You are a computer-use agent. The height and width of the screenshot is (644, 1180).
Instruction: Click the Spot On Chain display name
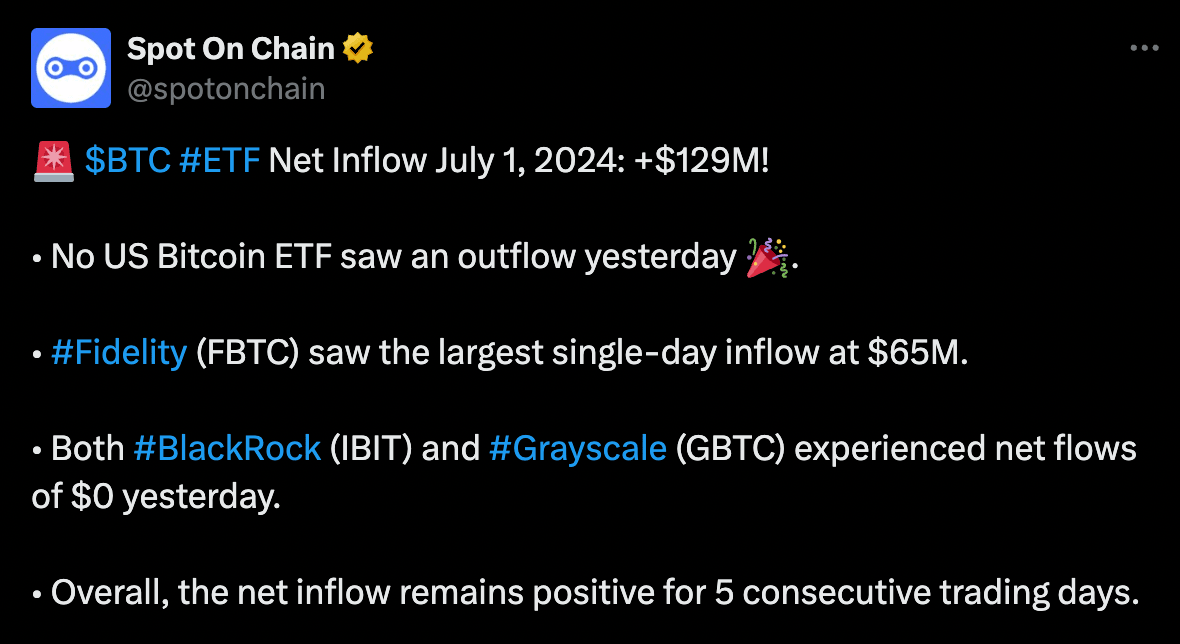pyautogui.click(x=229, y=46)
